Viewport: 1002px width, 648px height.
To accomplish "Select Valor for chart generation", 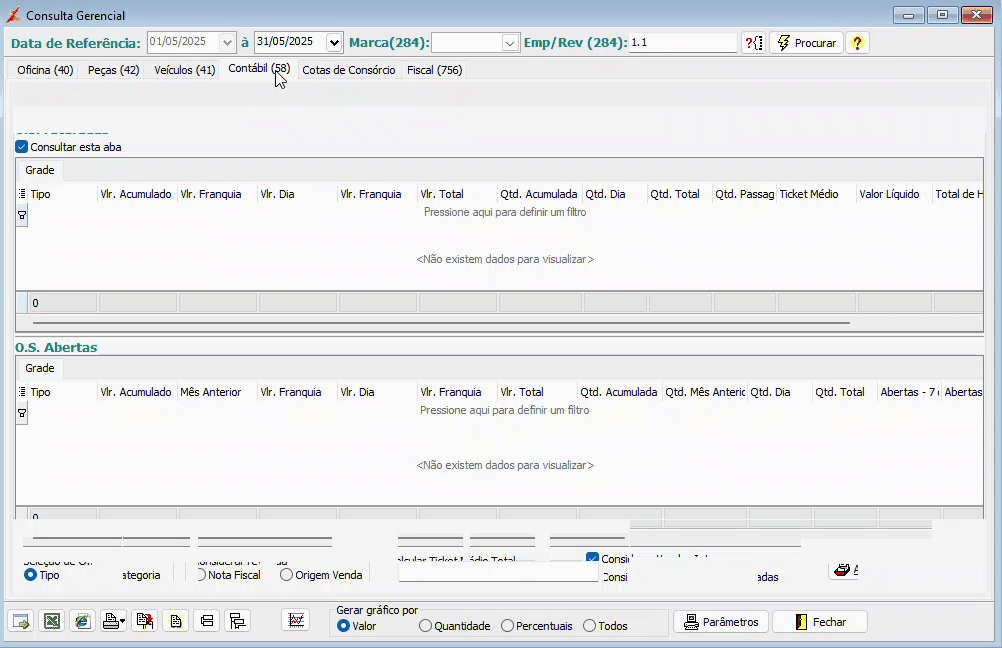I will pos(343,626).
